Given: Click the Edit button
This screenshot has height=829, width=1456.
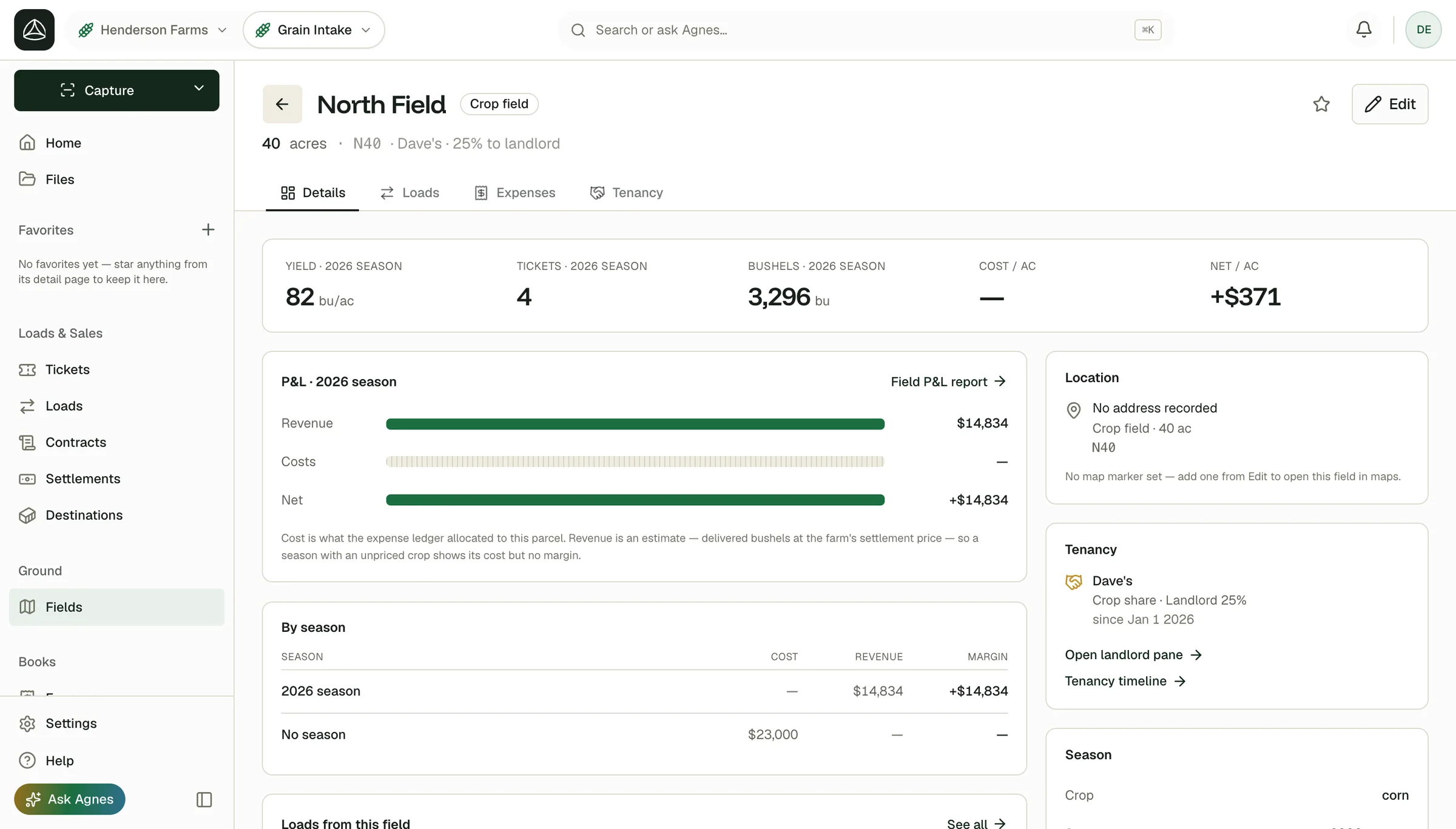Looking at the screenshot, I should click(1390, 104).
